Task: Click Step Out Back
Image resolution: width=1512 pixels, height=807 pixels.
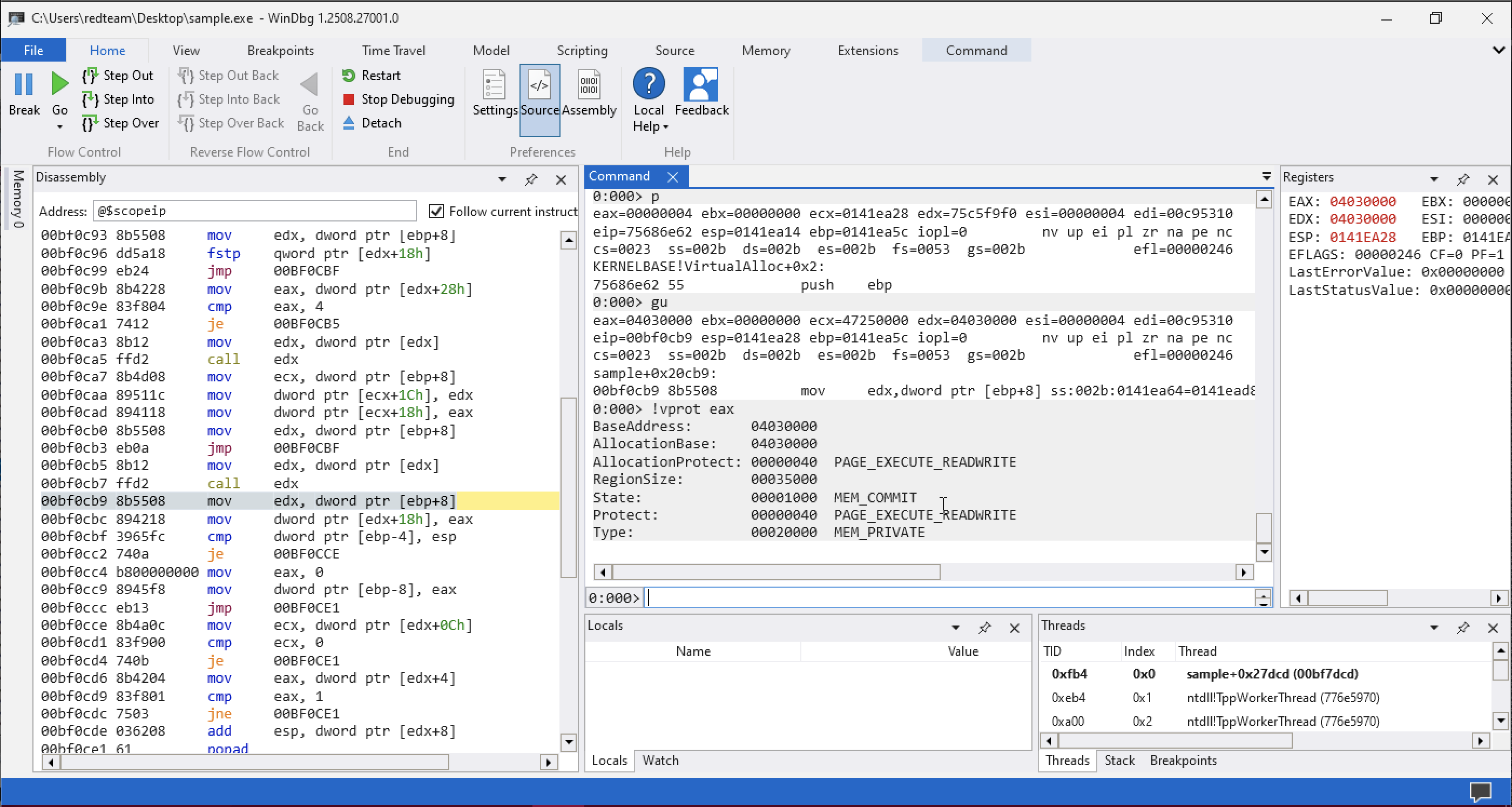Action: click(229, 75)
